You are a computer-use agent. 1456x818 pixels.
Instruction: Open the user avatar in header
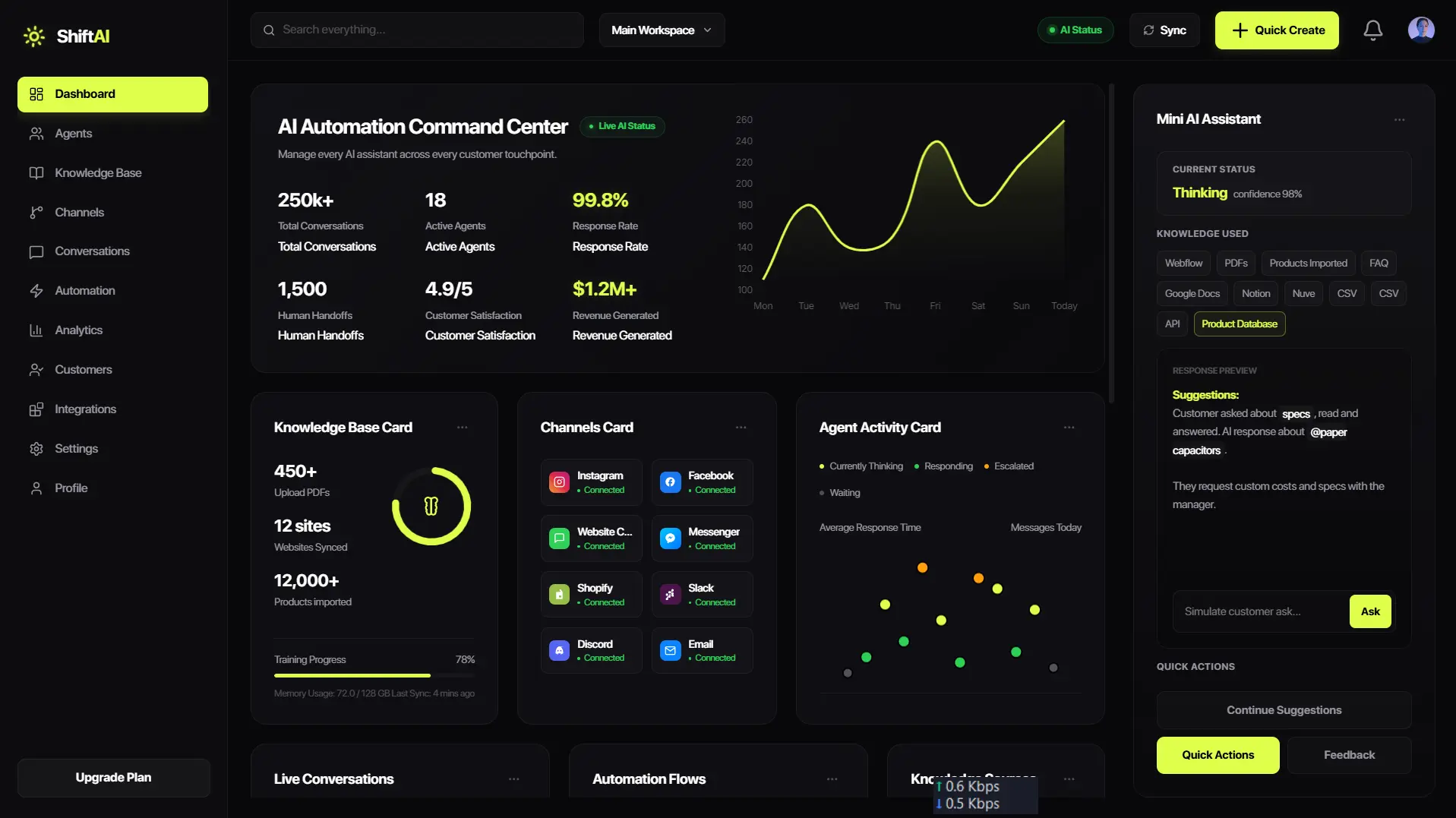[x=1420, y=30]
